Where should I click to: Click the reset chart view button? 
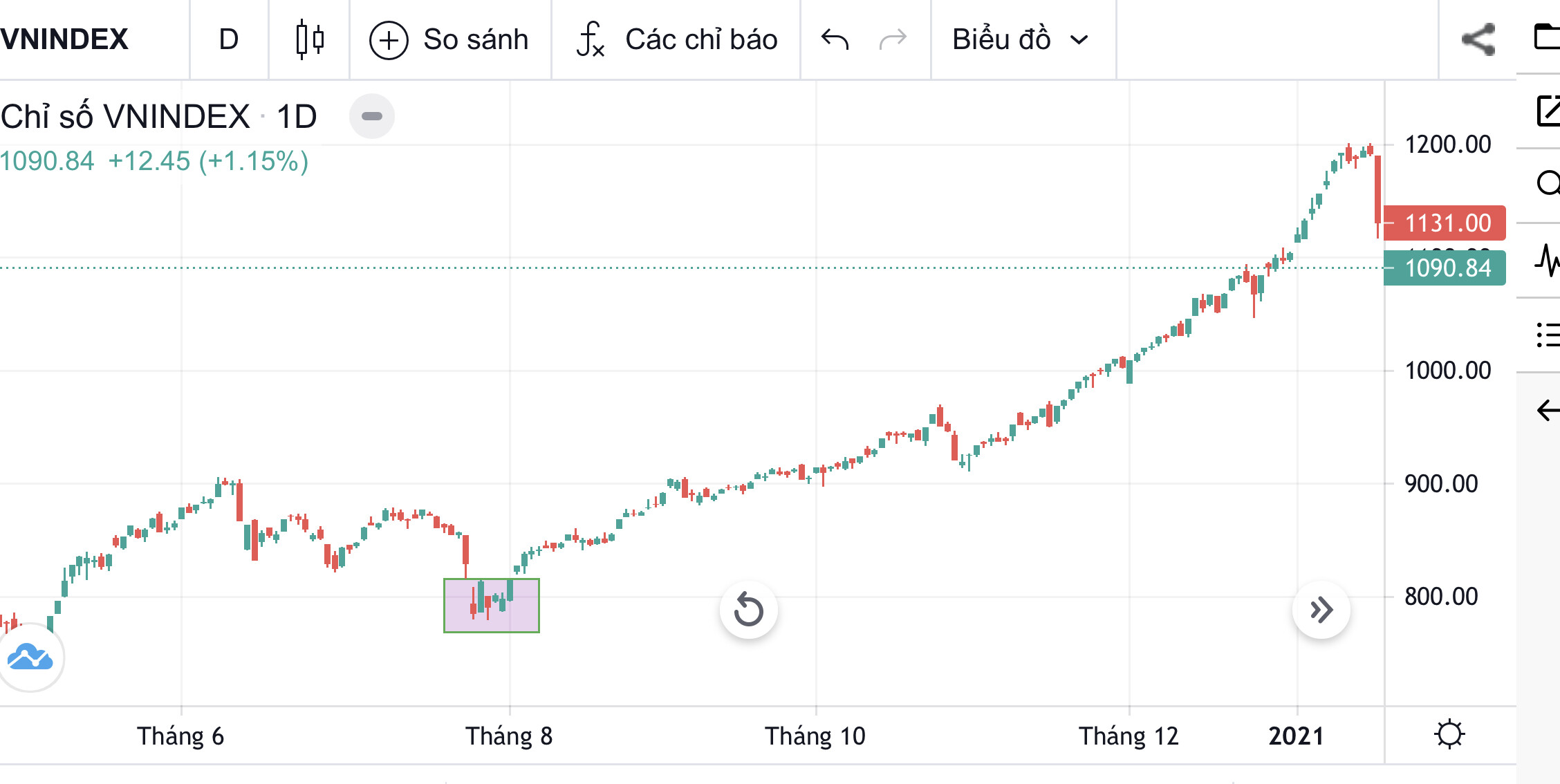[x=748, y=610]
